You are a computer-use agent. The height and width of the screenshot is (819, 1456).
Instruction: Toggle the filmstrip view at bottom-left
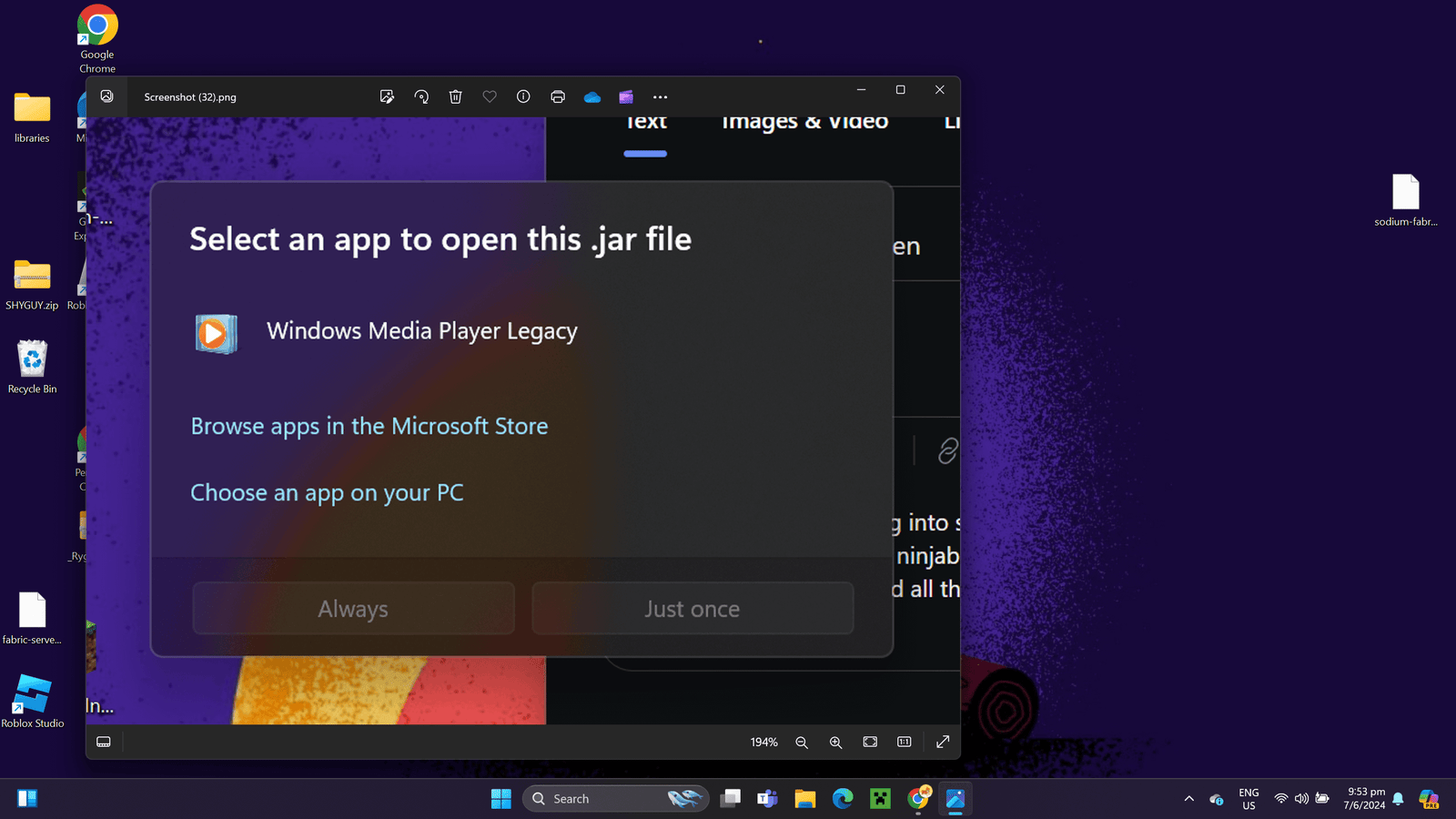[x=104, y=743]
